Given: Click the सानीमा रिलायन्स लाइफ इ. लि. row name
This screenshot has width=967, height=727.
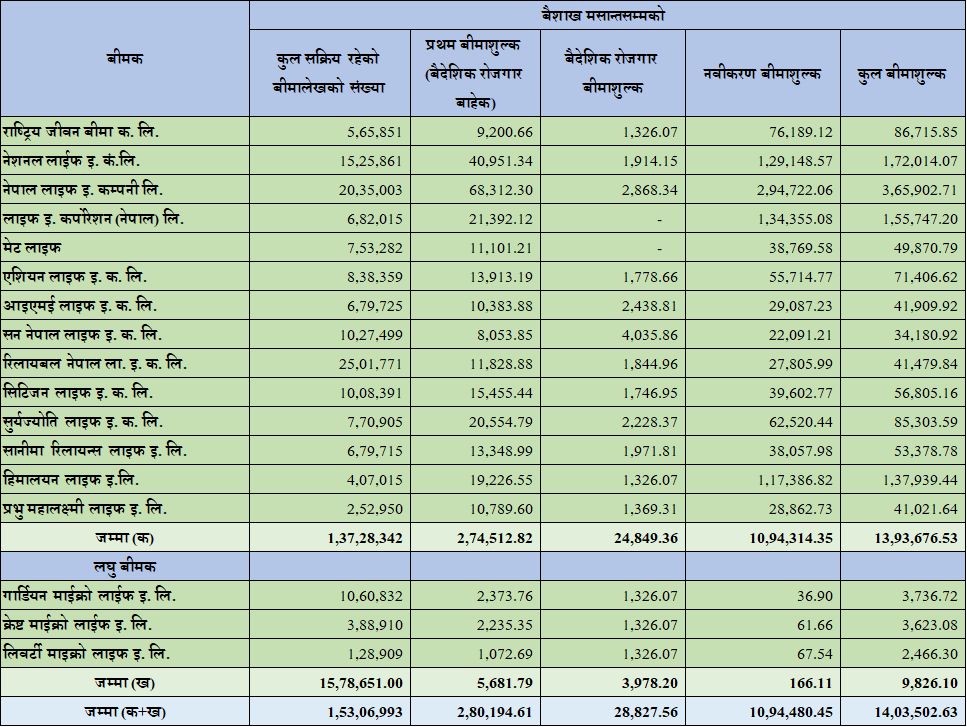Looking at the screenshot, I should [x=94, y=450].
